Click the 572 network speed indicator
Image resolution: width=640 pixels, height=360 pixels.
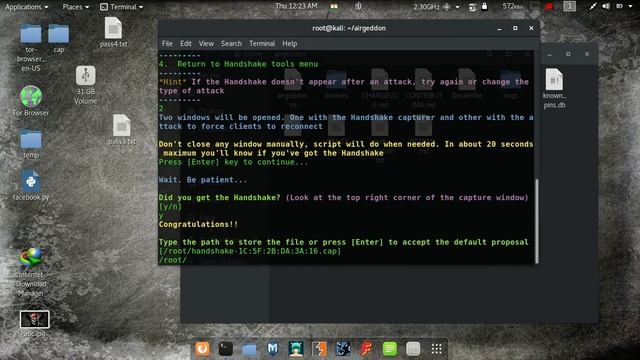512,6
